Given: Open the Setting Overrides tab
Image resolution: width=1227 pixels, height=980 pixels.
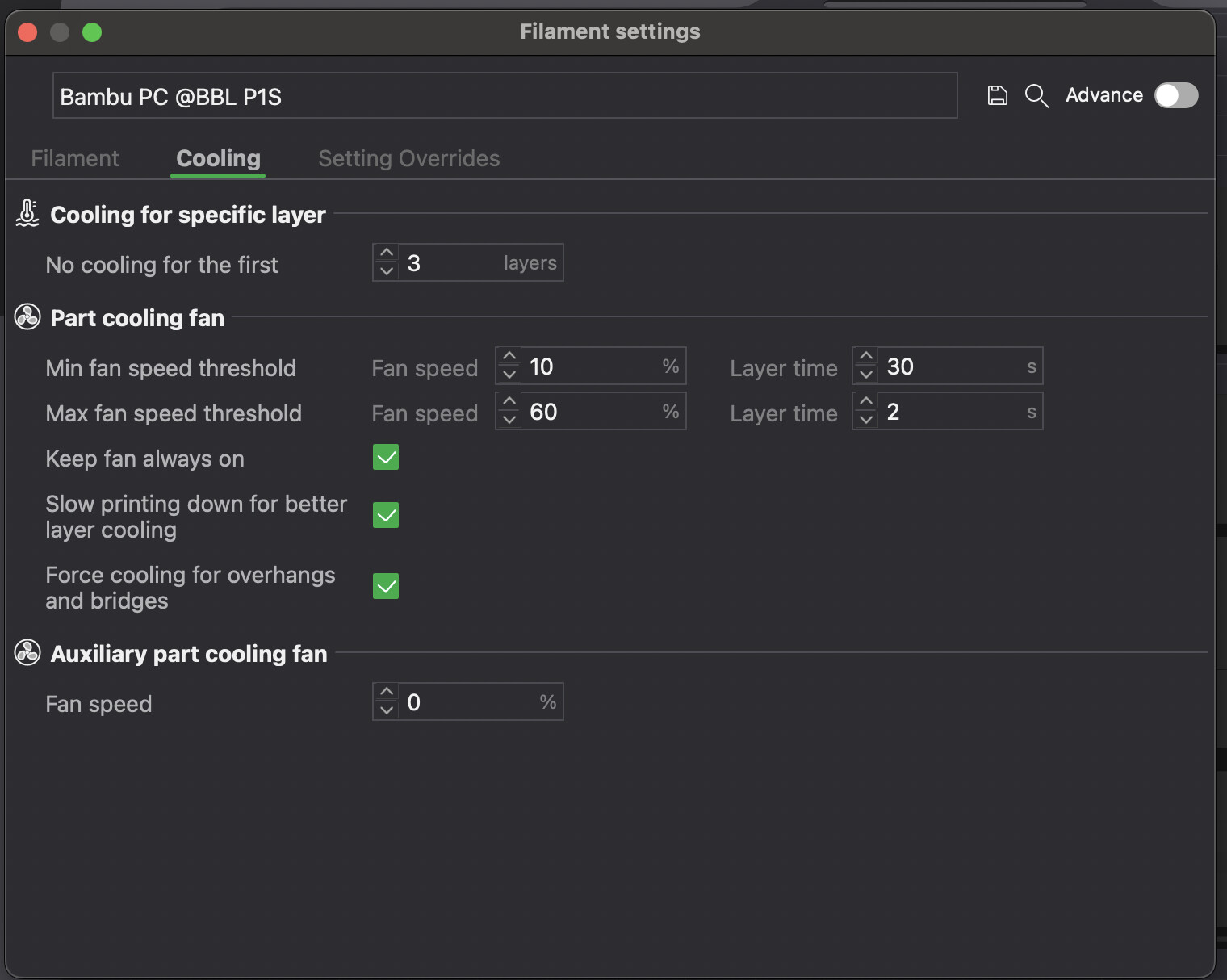Looking at the screenshot, I should [409, 158].
